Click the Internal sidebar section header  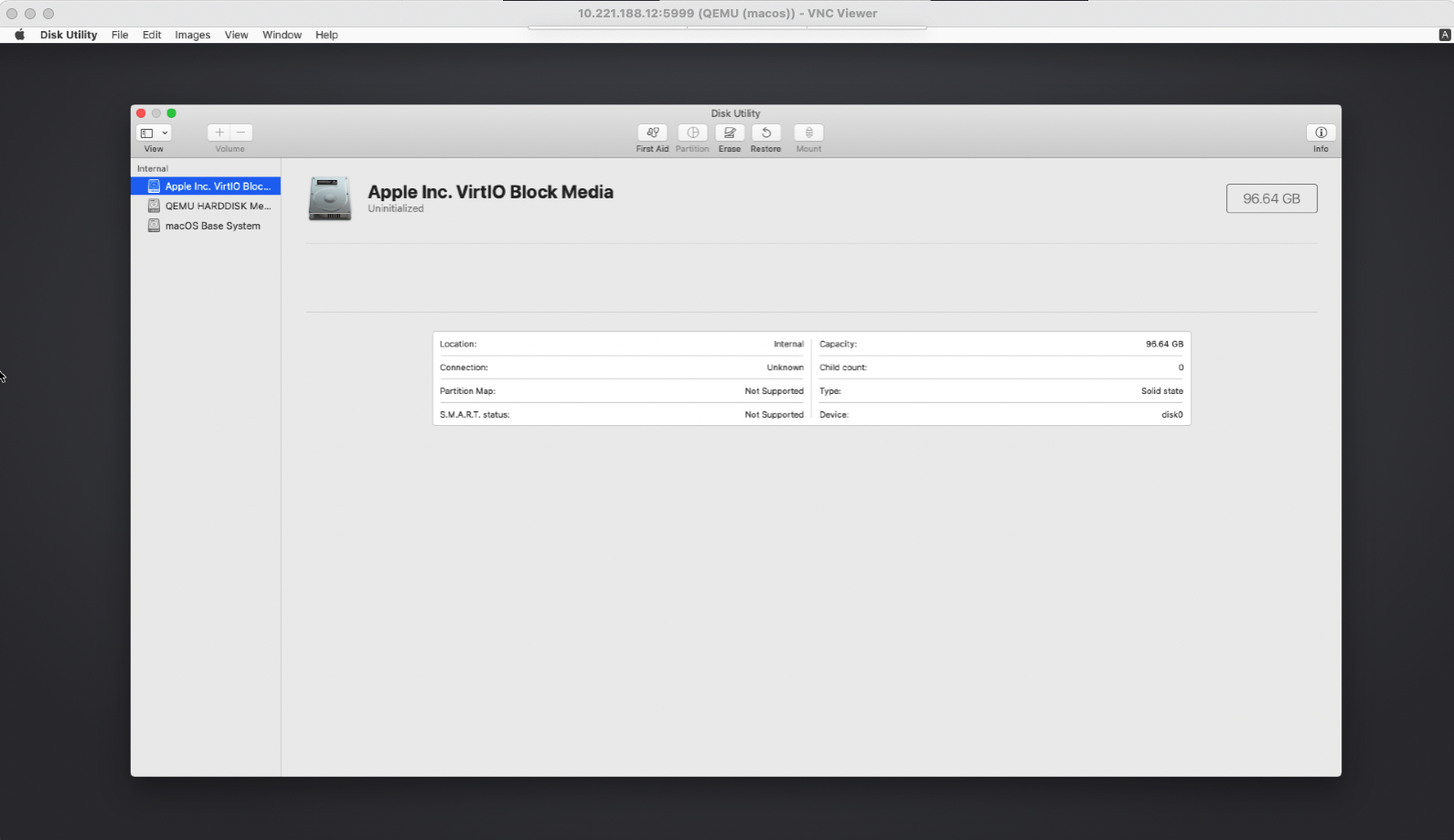(x=153, y=168)
